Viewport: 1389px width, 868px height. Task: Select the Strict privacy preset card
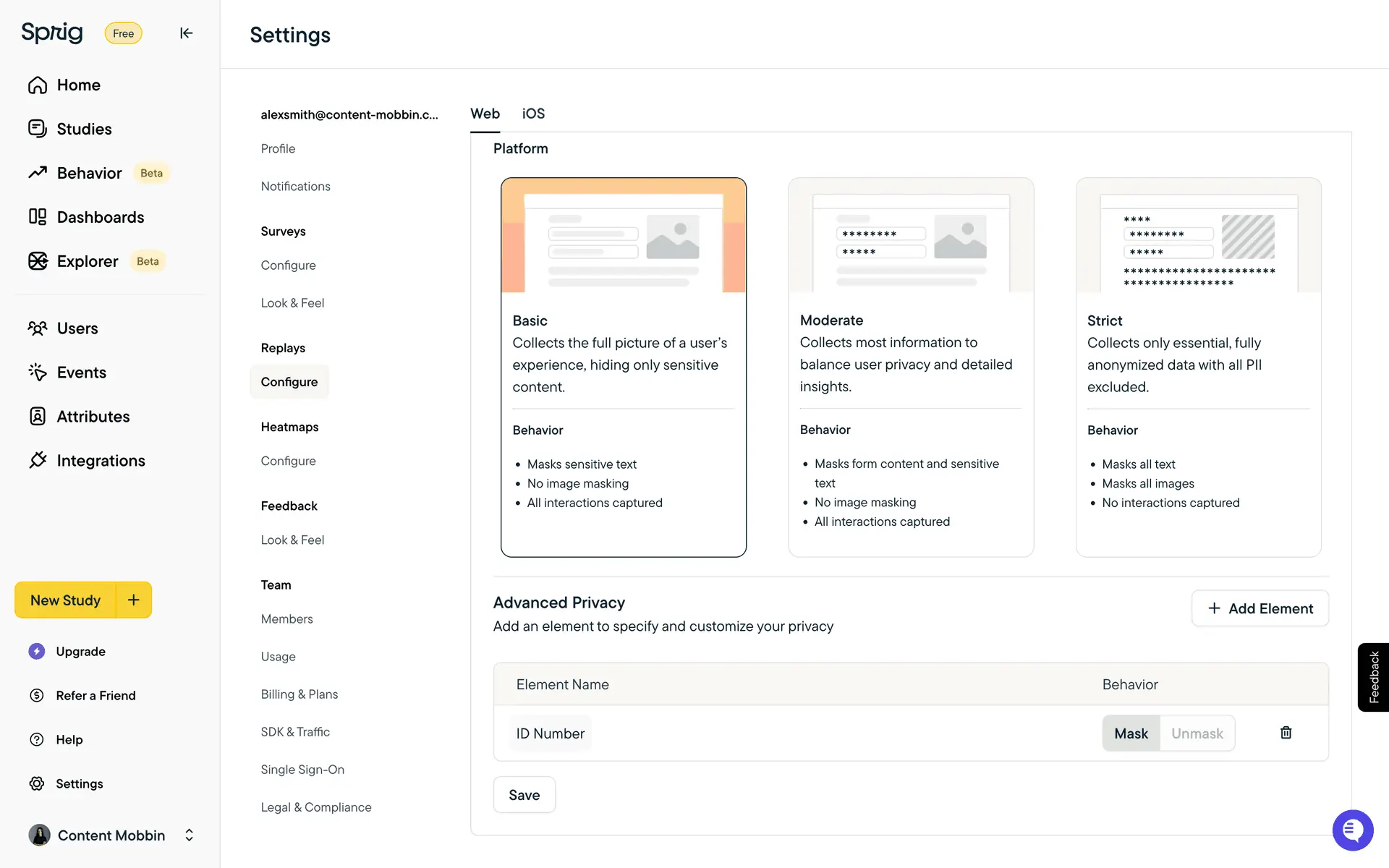pos(1198,367)
